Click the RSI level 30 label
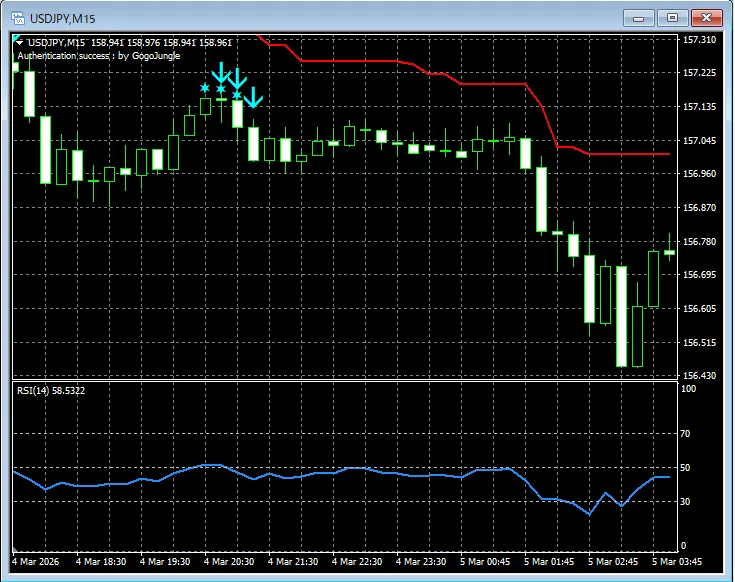This screenshot has width=735, height=582. 685,502
